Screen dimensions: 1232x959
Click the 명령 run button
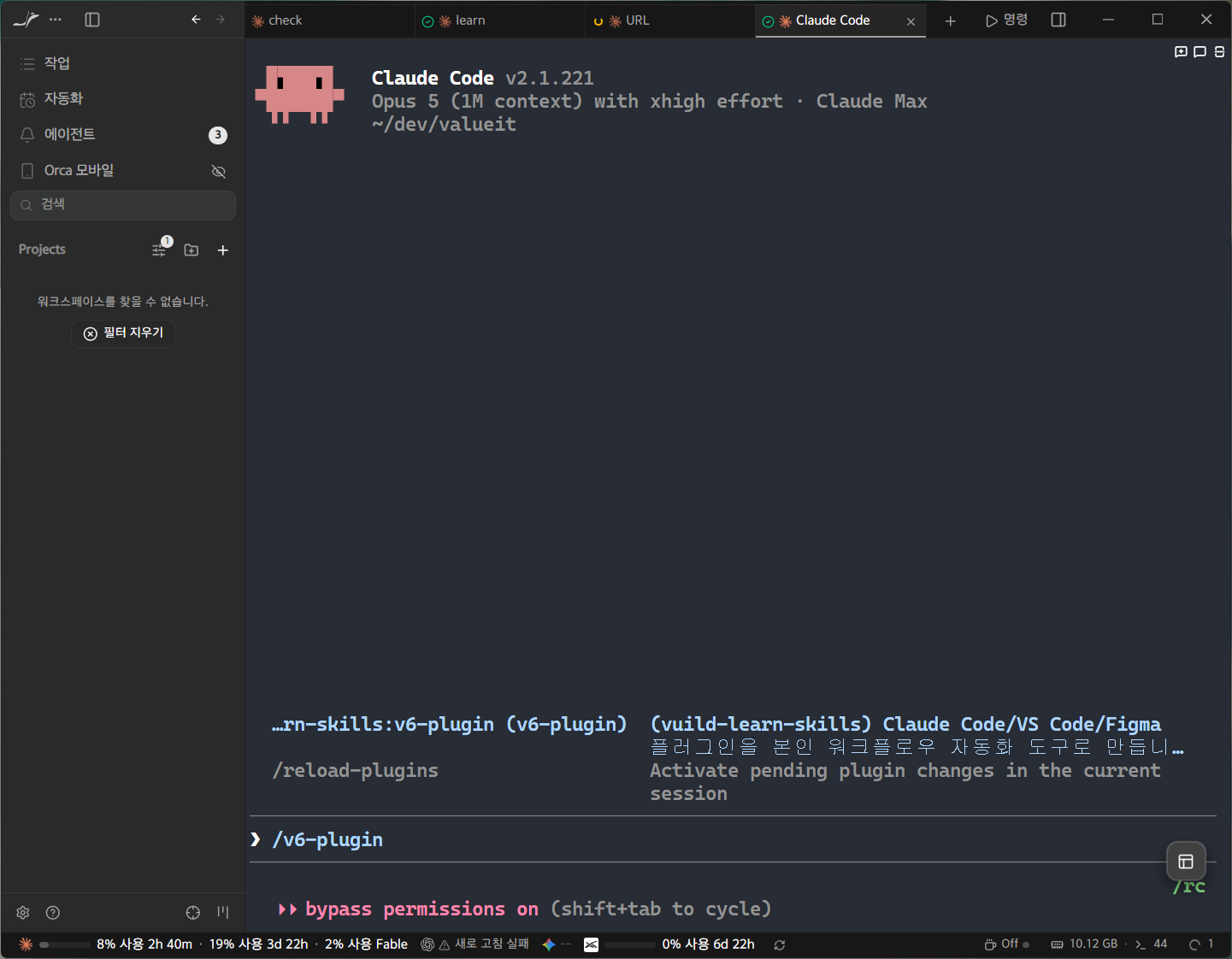coord(1006,20)
